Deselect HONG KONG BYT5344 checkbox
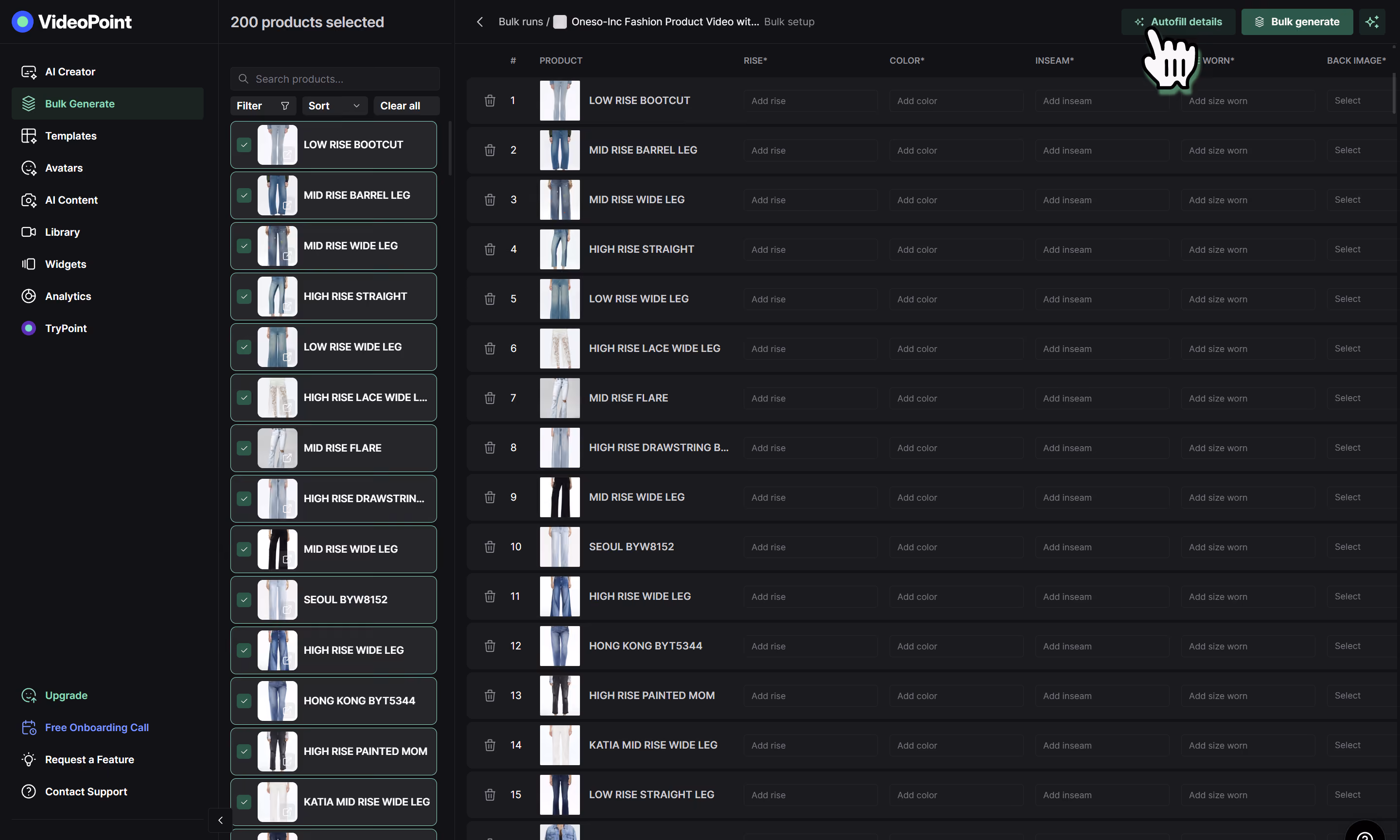This screenshot has height=840, width=1400. (244, 701)
